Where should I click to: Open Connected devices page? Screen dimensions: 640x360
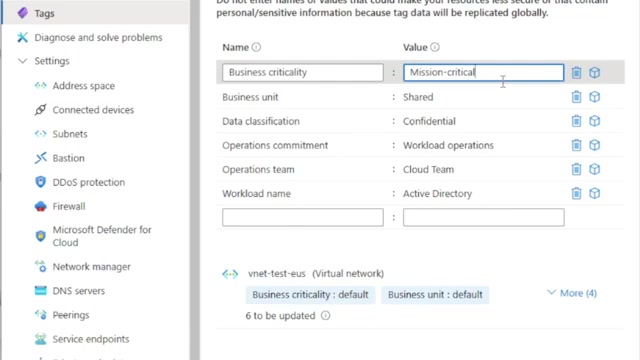coord(93,110)
